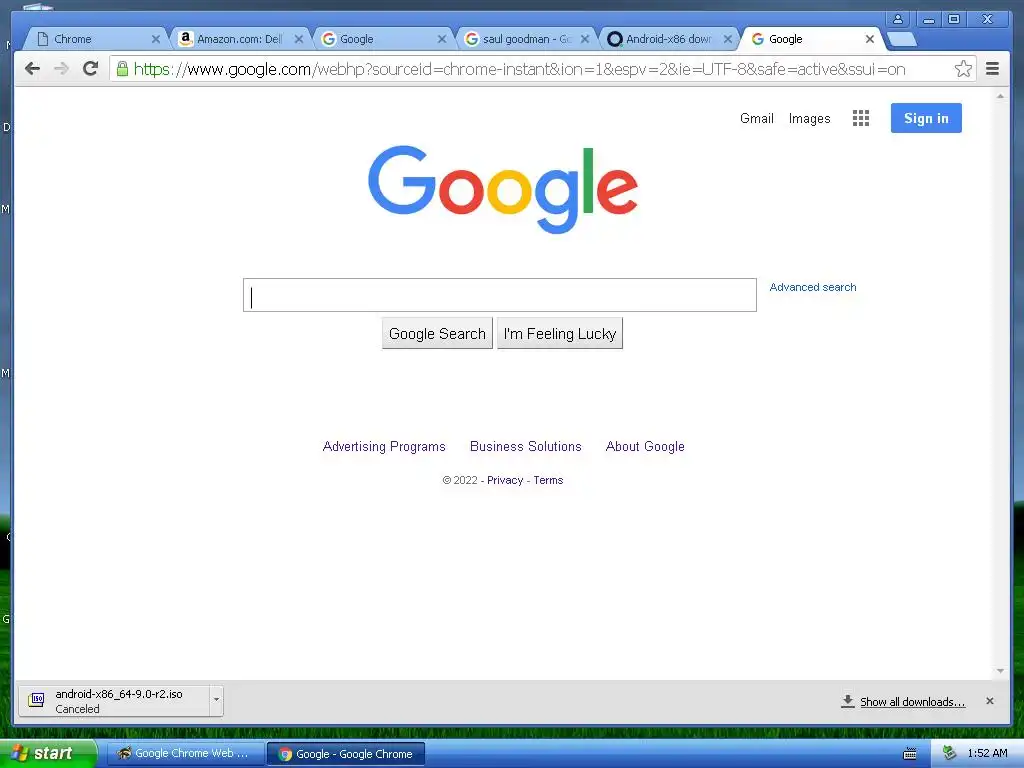This screenshot has height=768, width=1024.
Task: Click Show all downloads link
Action: (x=912, y=702)
